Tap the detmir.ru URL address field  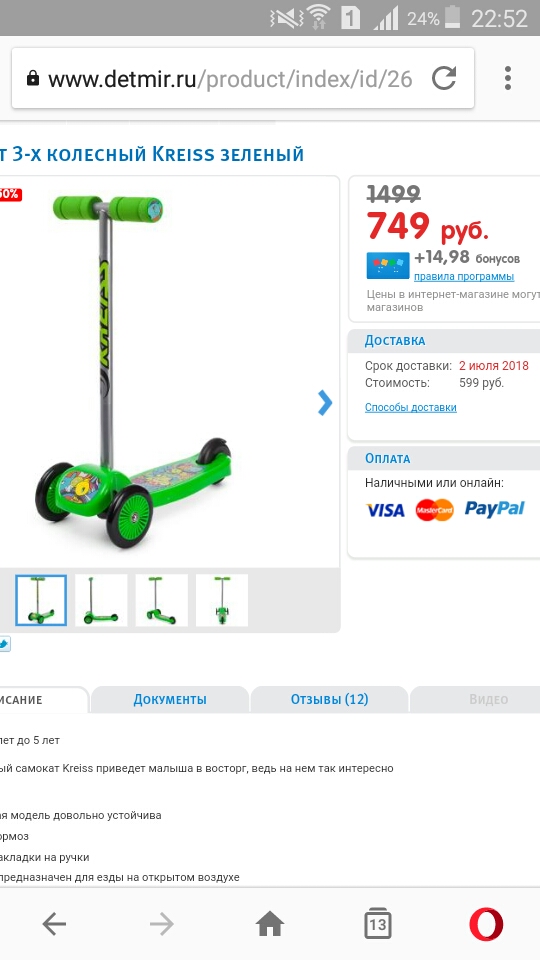(x=230, y=79)
